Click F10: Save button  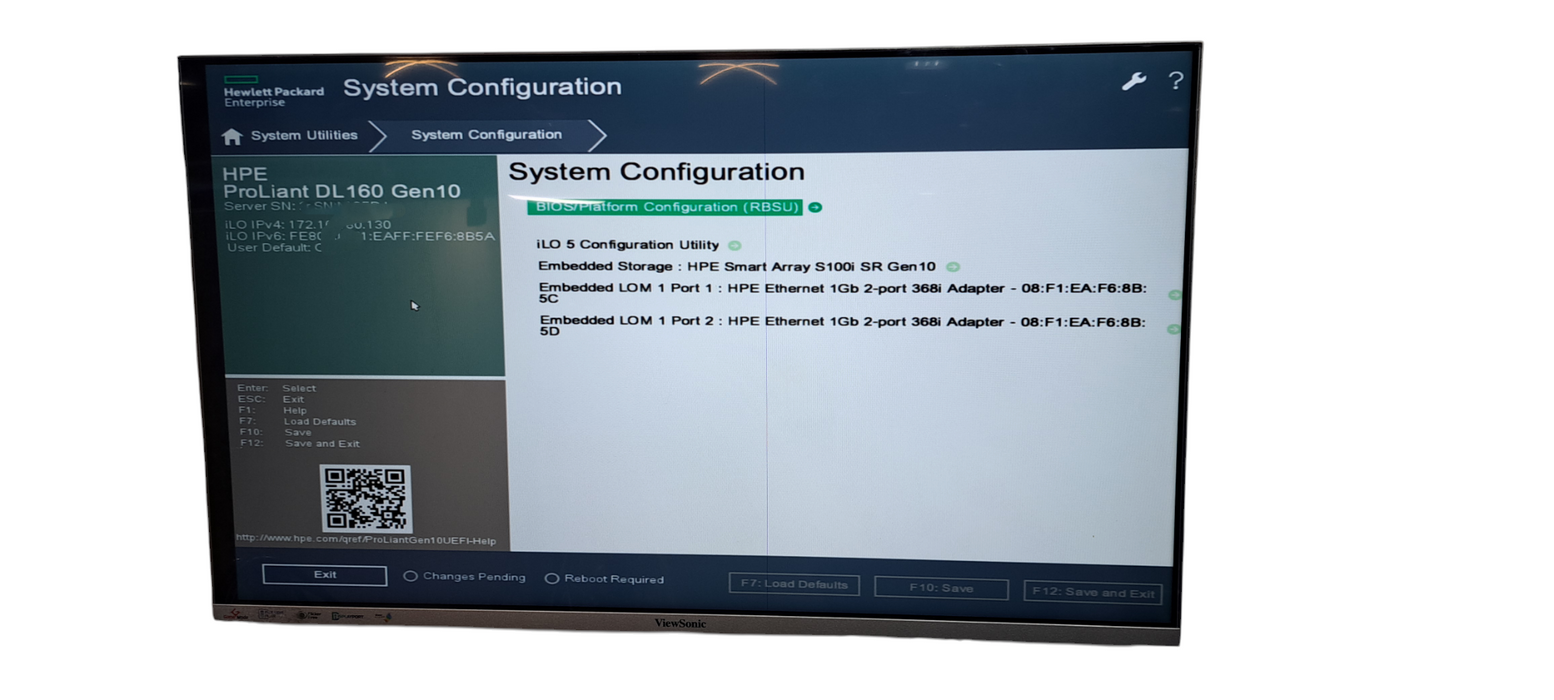point(941,588)
